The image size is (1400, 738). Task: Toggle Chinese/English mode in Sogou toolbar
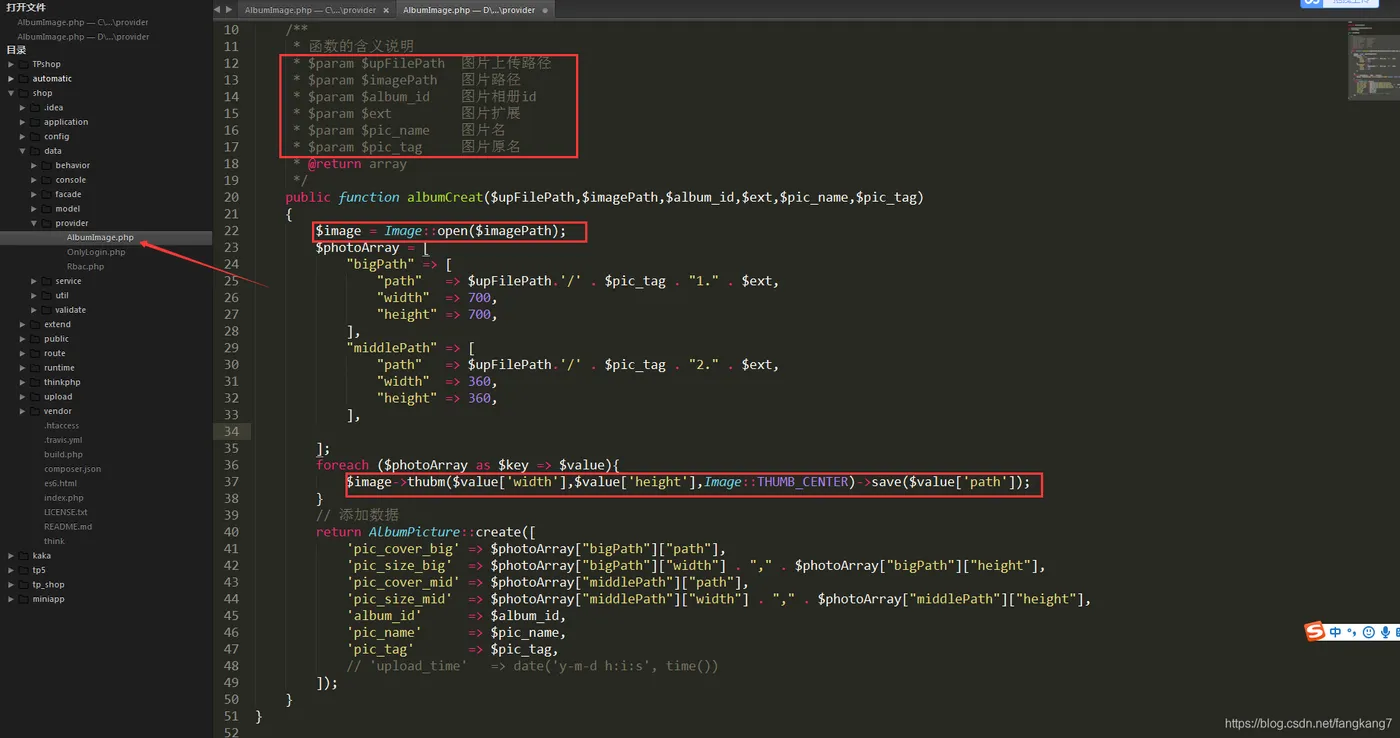[1336, 632]
